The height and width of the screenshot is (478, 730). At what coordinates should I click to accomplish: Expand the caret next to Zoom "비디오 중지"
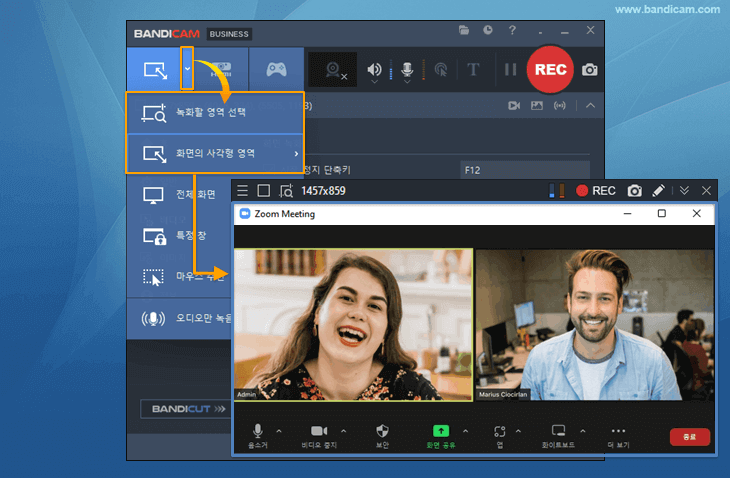coord(344,431)
